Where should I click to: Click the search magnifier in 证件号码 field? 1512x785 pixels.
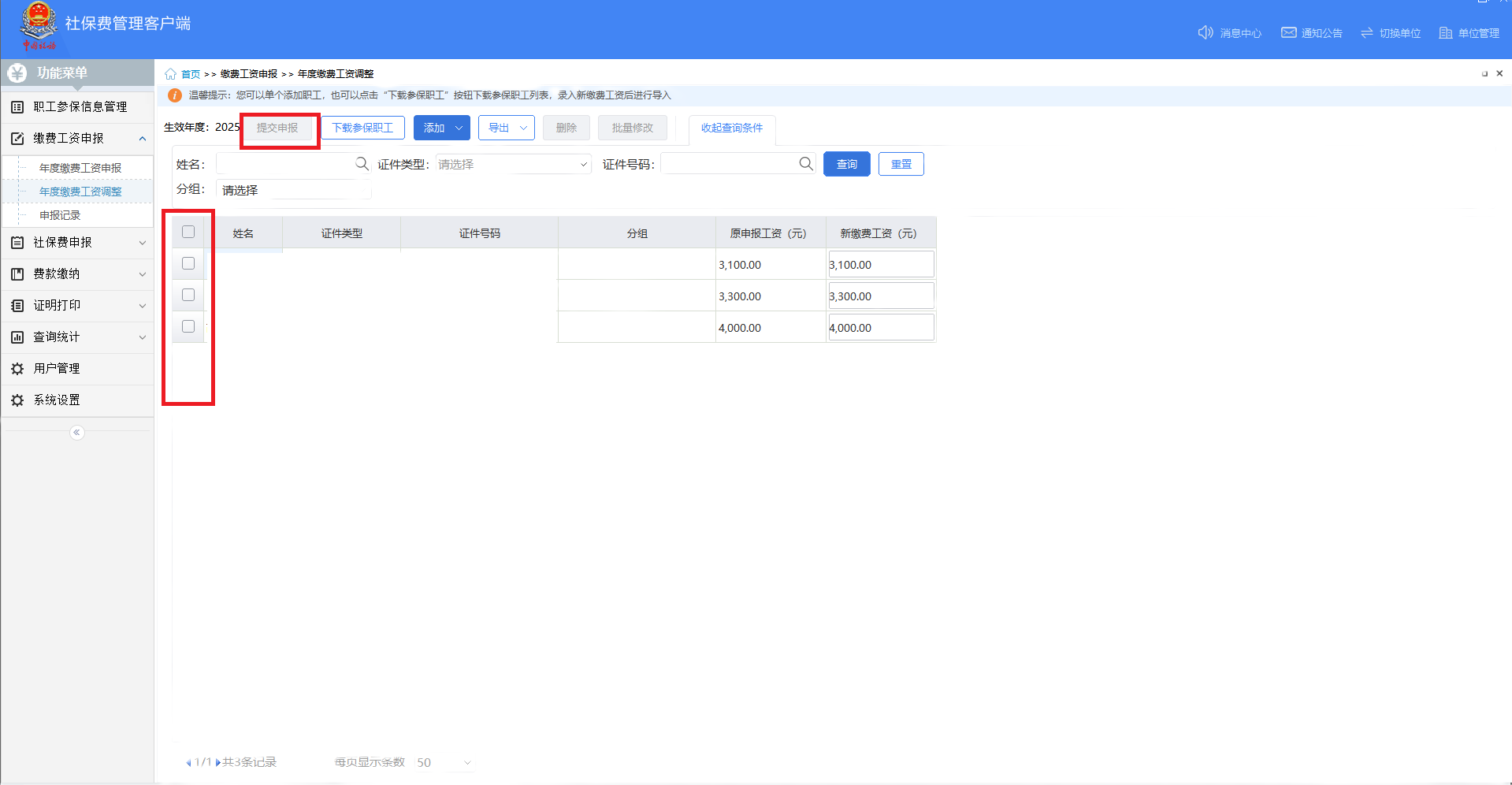pyautogui.click(x=806, y=164)
